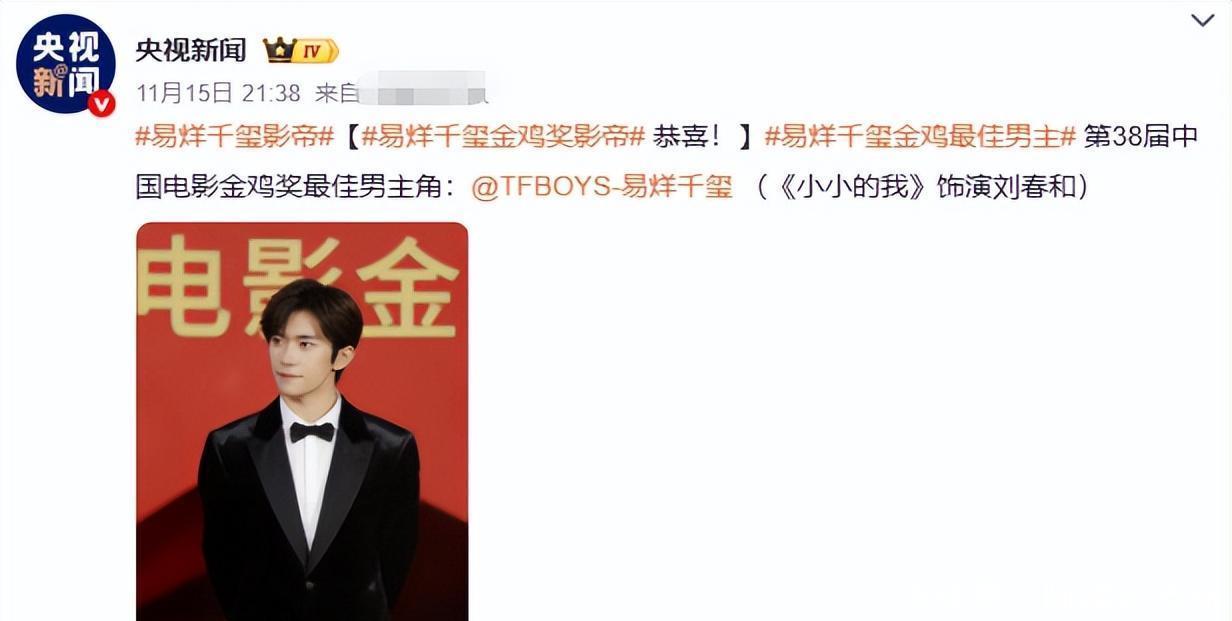Click the black bow tie in the photo
Screen dimensions: 1232x621
coord(312,431)
